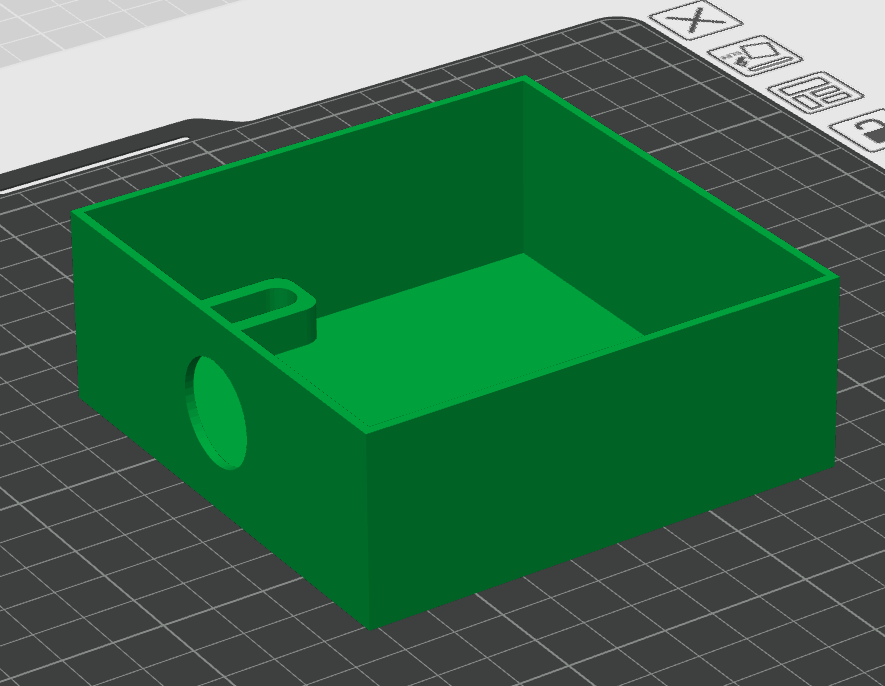Screen dimensions: 885x686
Task: Click the X icon to remove the plate
Action: tap(696, 20)
